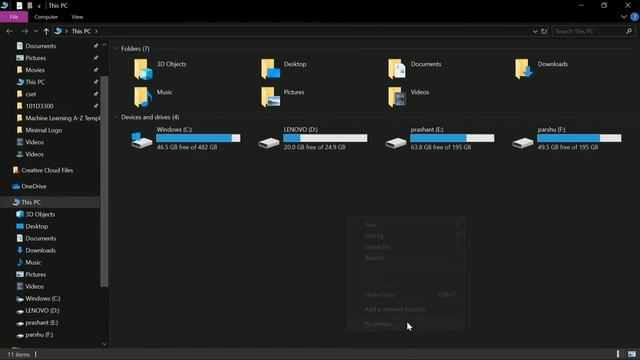Select the Videos folder in main pane
The width and height of the screenshot is (640, 360).
click(x=409, y=97)
